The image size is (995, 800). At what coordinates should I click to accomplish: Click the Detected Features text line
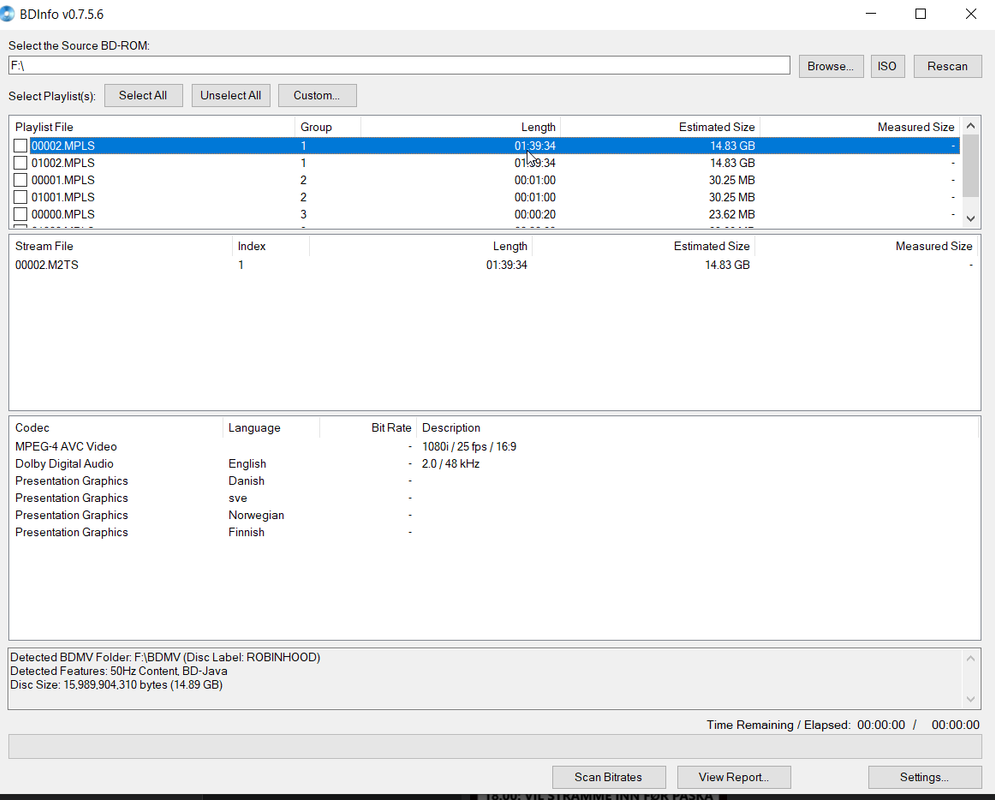119,671
